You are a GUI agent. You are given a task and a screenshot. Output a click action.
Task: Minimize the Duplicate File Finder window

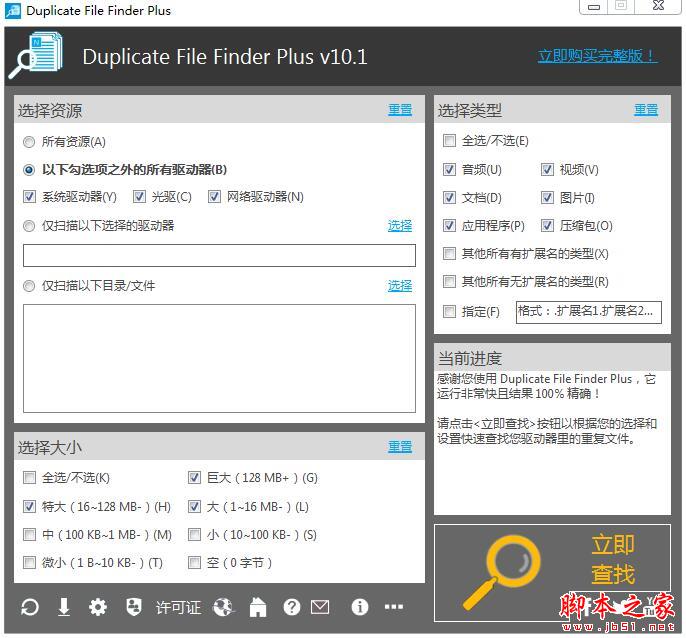pyautogui.click(x=593, y=7)
